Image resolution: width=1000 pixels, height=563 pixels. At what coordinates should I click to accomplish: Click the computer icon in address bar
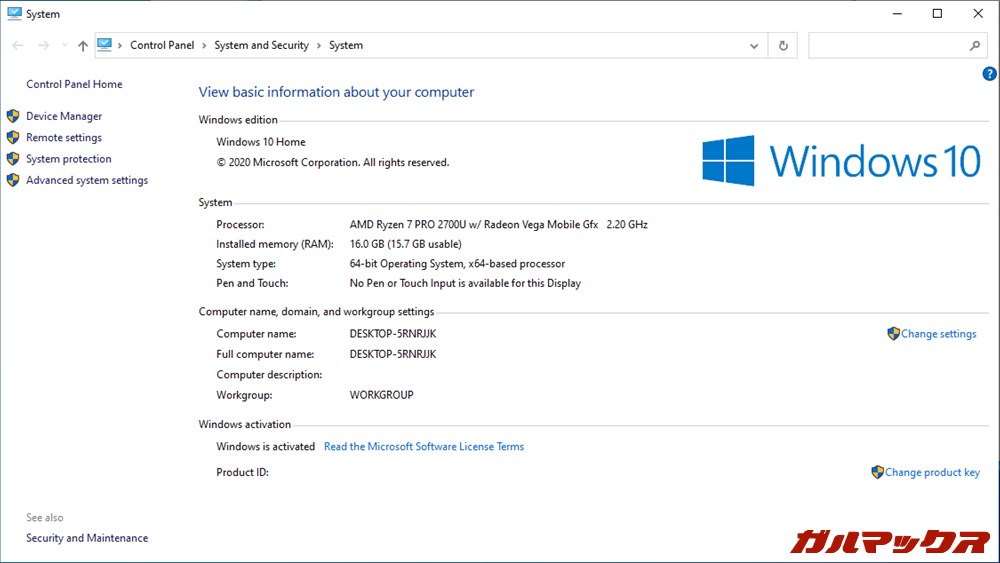[x=105, y=45]
